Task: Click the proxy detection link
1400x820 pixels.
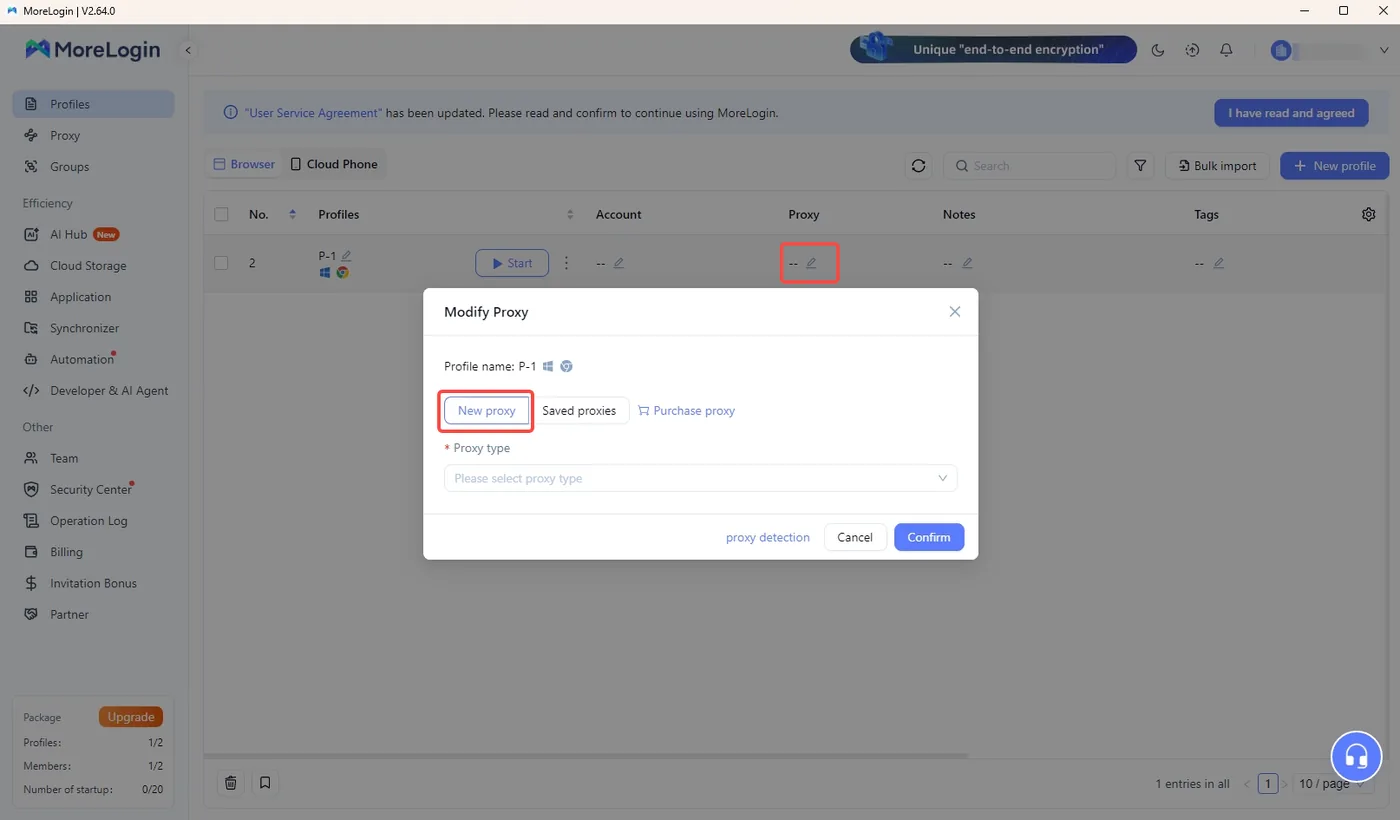Action: [767, 537]
